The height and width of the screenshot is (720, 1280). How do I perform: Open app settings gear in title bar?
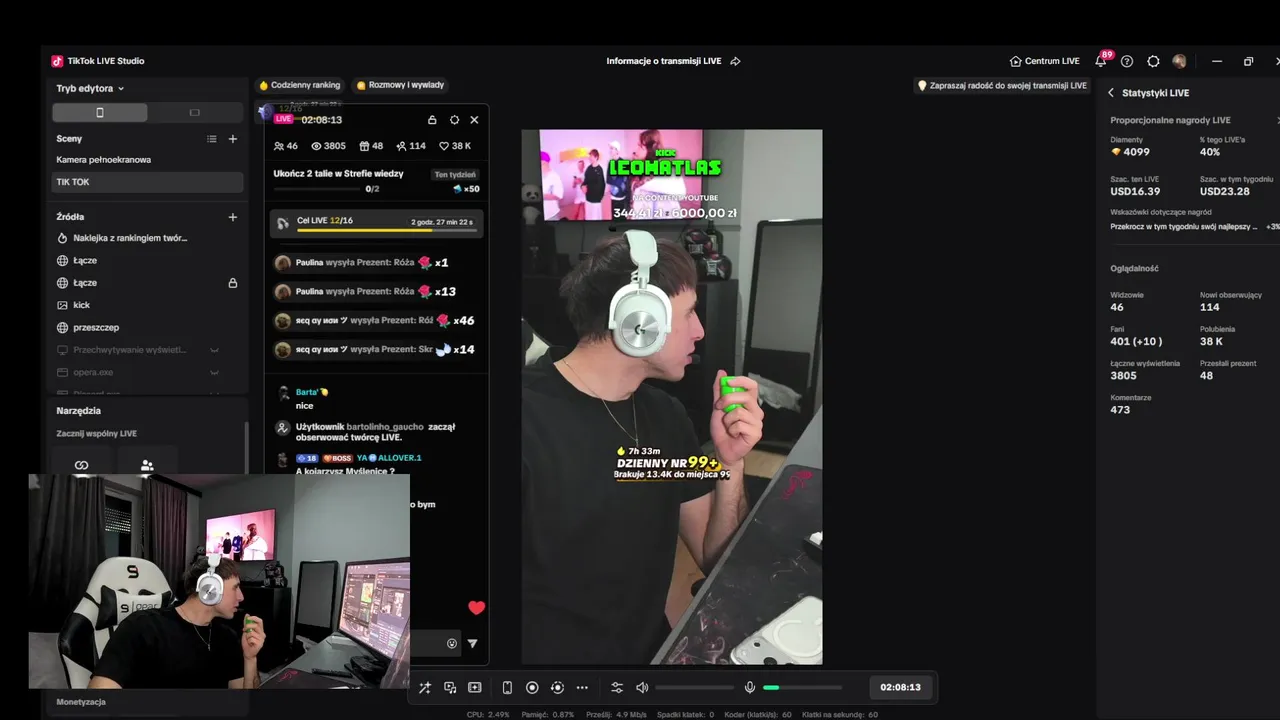pyautogui.click(x=1153, y=61)
